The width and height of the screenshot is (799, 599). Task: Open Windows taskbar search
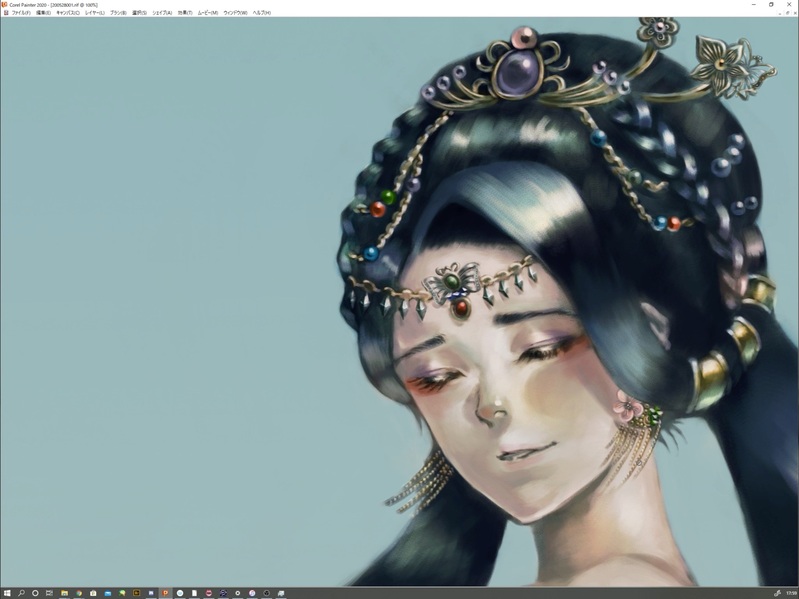[21, 593]
